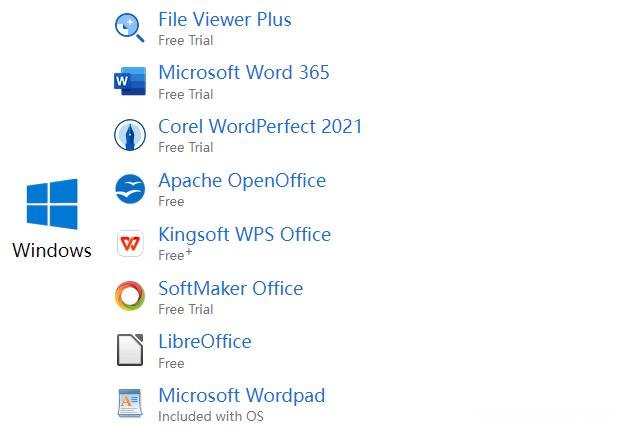This screenshot has width=622, height=429.
Task: Click the SoftMaker Office colorful ring icon
Action: coord(130,296)
